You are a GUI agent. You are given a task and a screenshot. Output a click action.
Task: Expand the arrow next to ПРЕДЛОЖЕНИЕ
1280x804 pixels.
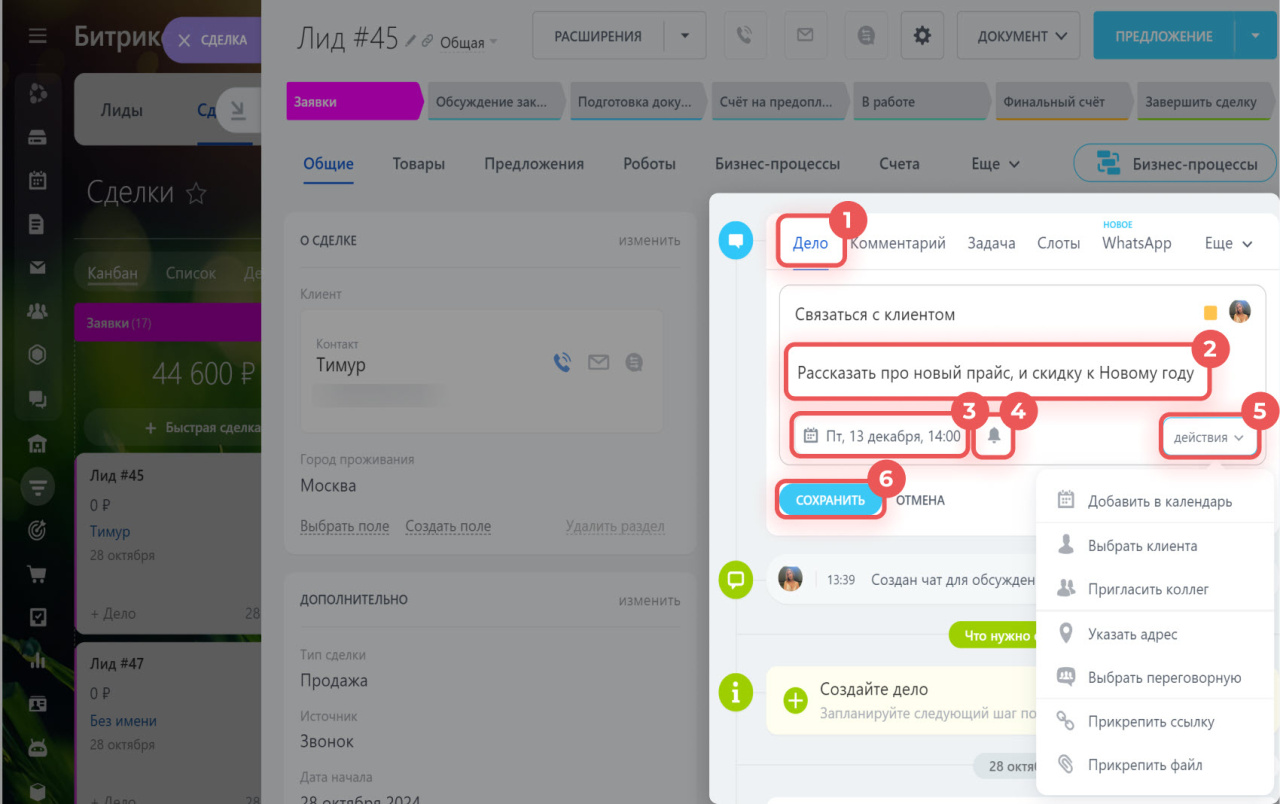pyautogui.click(x=1256, y=36)
